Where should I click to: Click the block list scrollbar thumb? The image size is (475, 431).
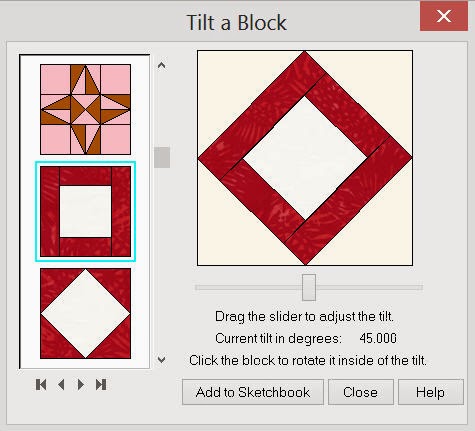(162, 157)
